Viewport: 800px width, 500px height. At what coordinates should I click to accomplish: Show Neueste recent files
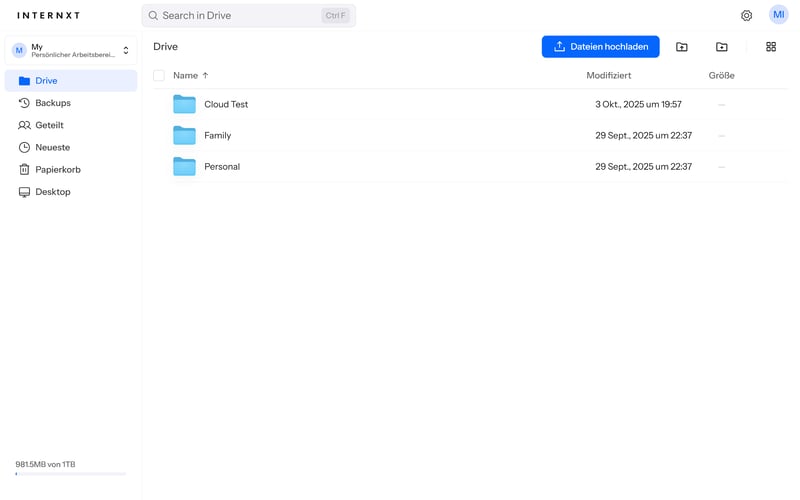pos(52,147)
